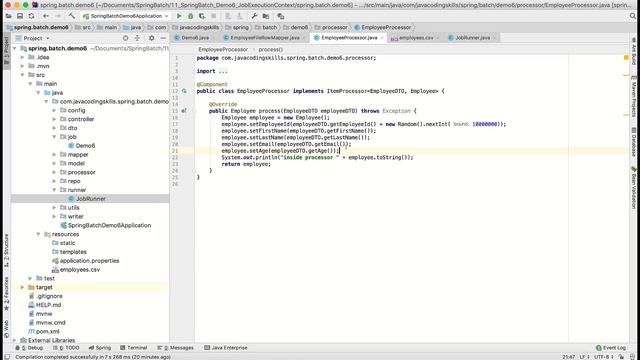This screenshot has width=640, height=360.
Task: Start the Debug bug icon
Action: (x=190, y=16)
